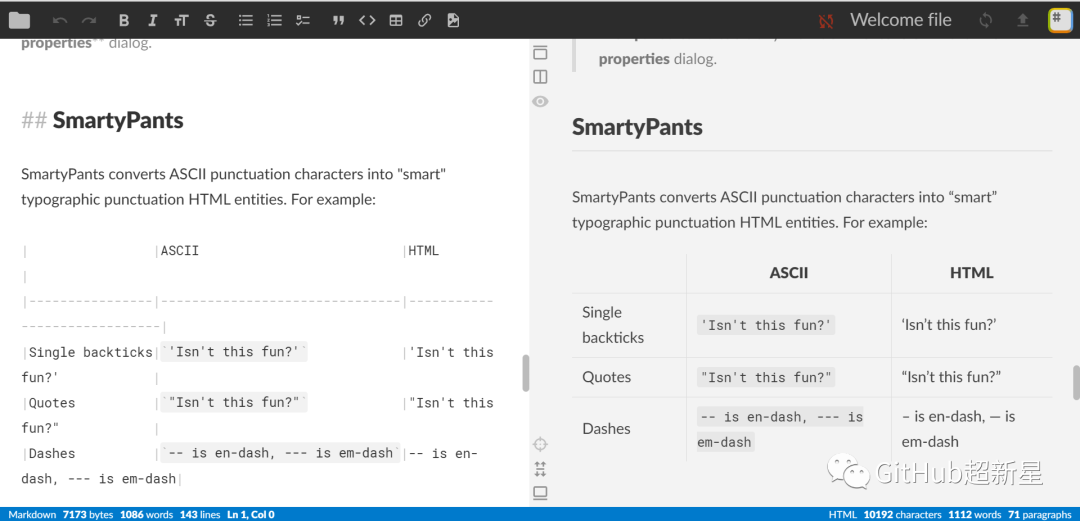Toggle reader mode eye icon

(x=541, y=101)
